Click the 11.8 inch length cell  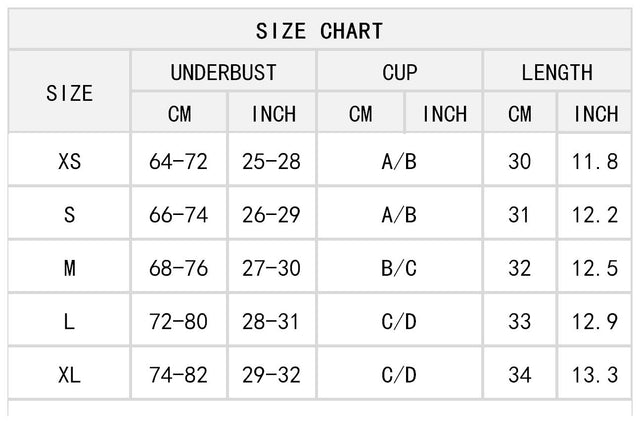[x=595, y=161]
